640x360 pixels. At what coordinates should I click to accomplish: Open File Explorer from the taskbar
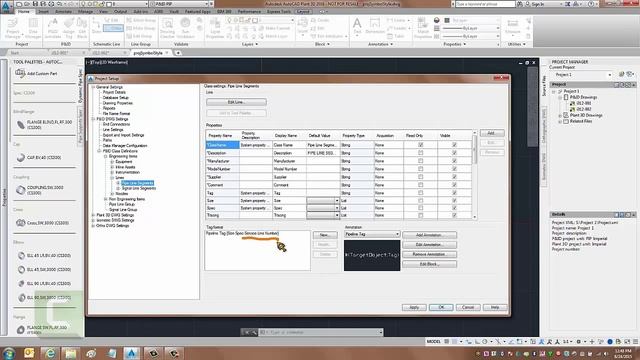click(x=70, y=353)
